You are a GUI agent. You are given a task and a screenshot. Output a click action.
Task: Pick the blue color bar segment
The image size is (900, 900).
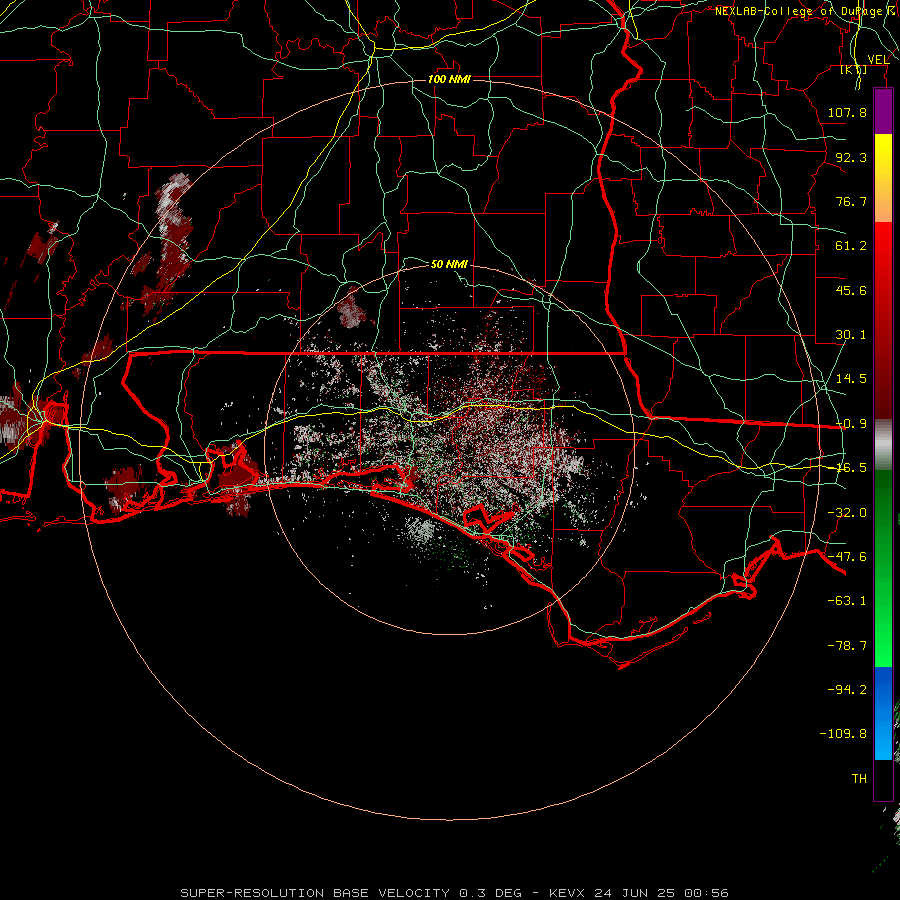pos(883,713)
